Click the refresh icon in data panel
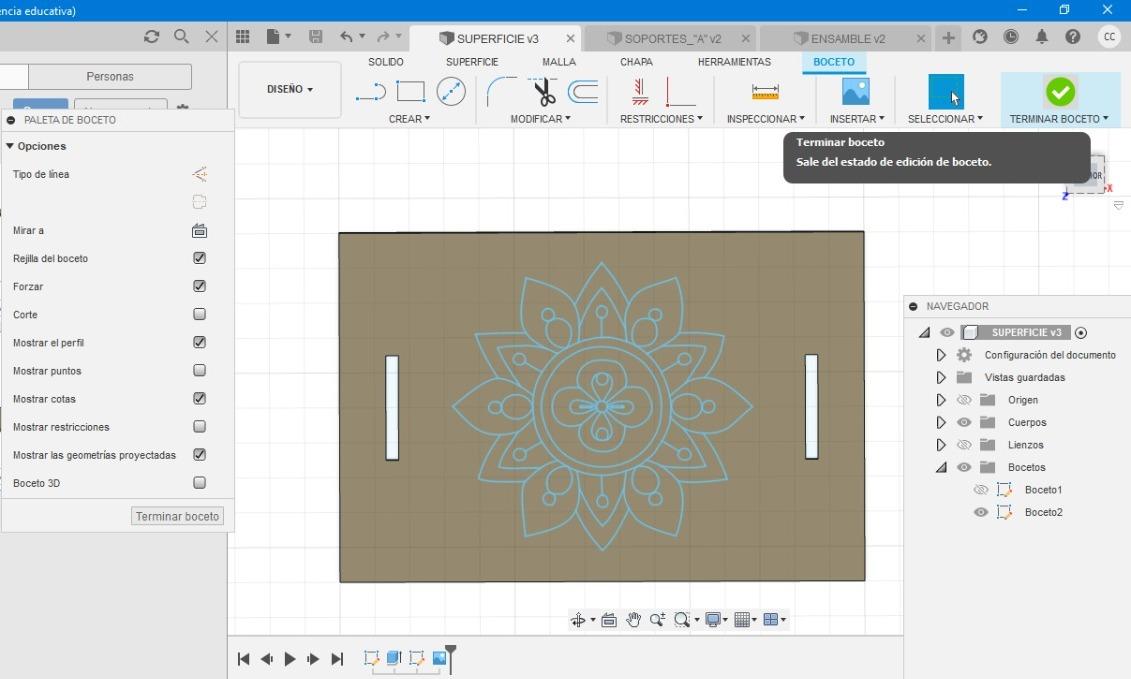This screenshot has width=1131, height=679. click(x=151, y=36)
